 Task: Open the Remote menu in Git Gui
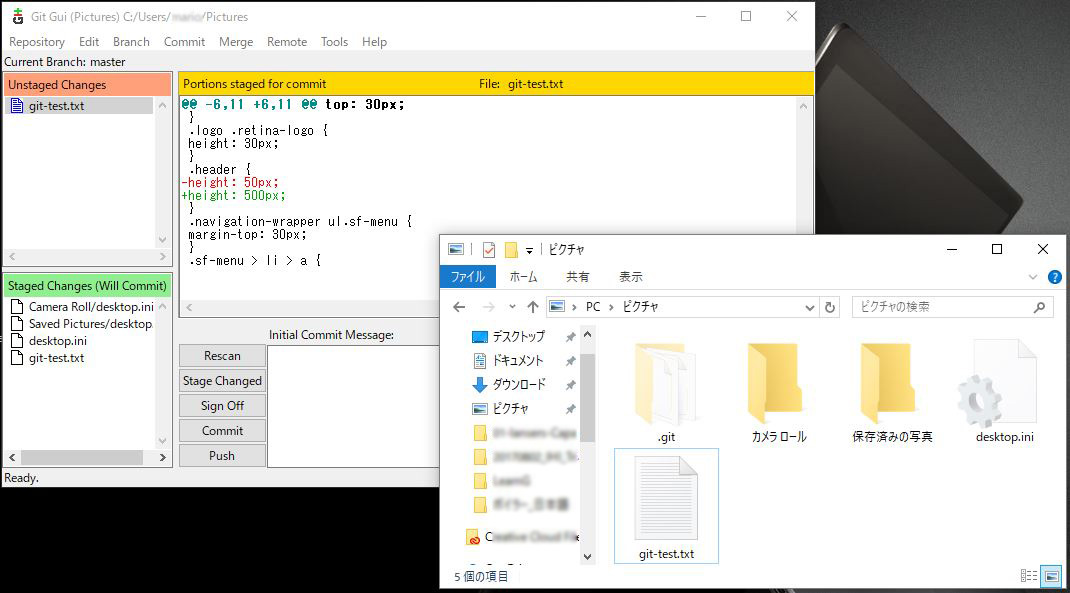pos(287,42)
